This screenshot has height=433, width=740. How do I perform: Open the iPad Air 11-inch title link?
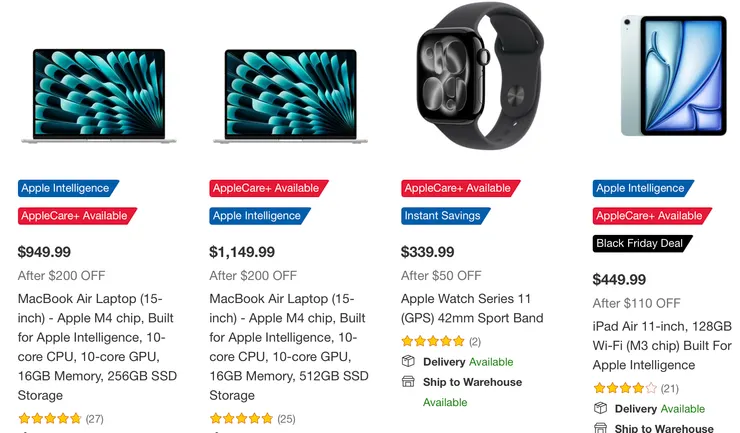coord(662,346)
